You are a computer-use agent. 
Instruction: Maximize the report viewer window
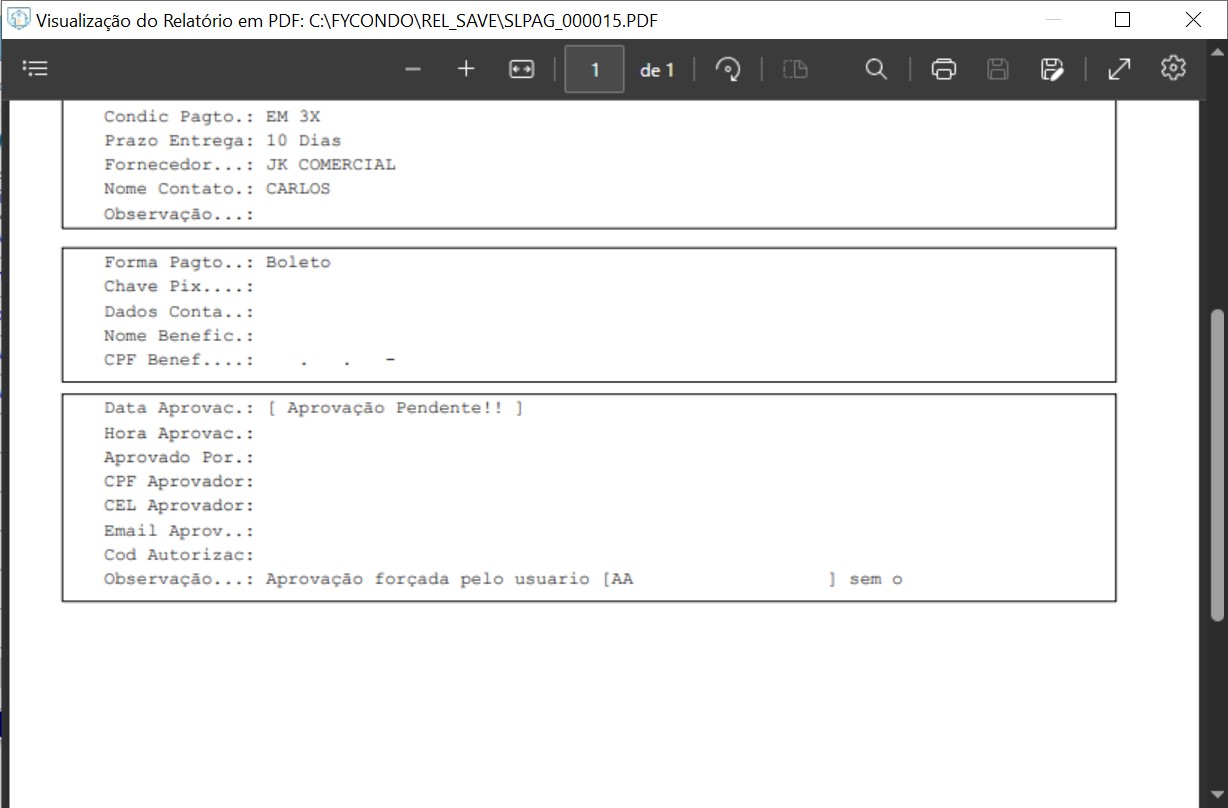(x=1122, y=20)
